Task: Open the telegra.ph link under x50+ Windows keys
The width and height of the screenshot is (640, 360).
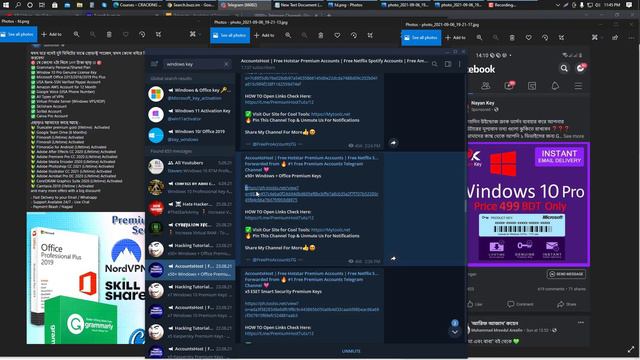Action: click(311, 194)
